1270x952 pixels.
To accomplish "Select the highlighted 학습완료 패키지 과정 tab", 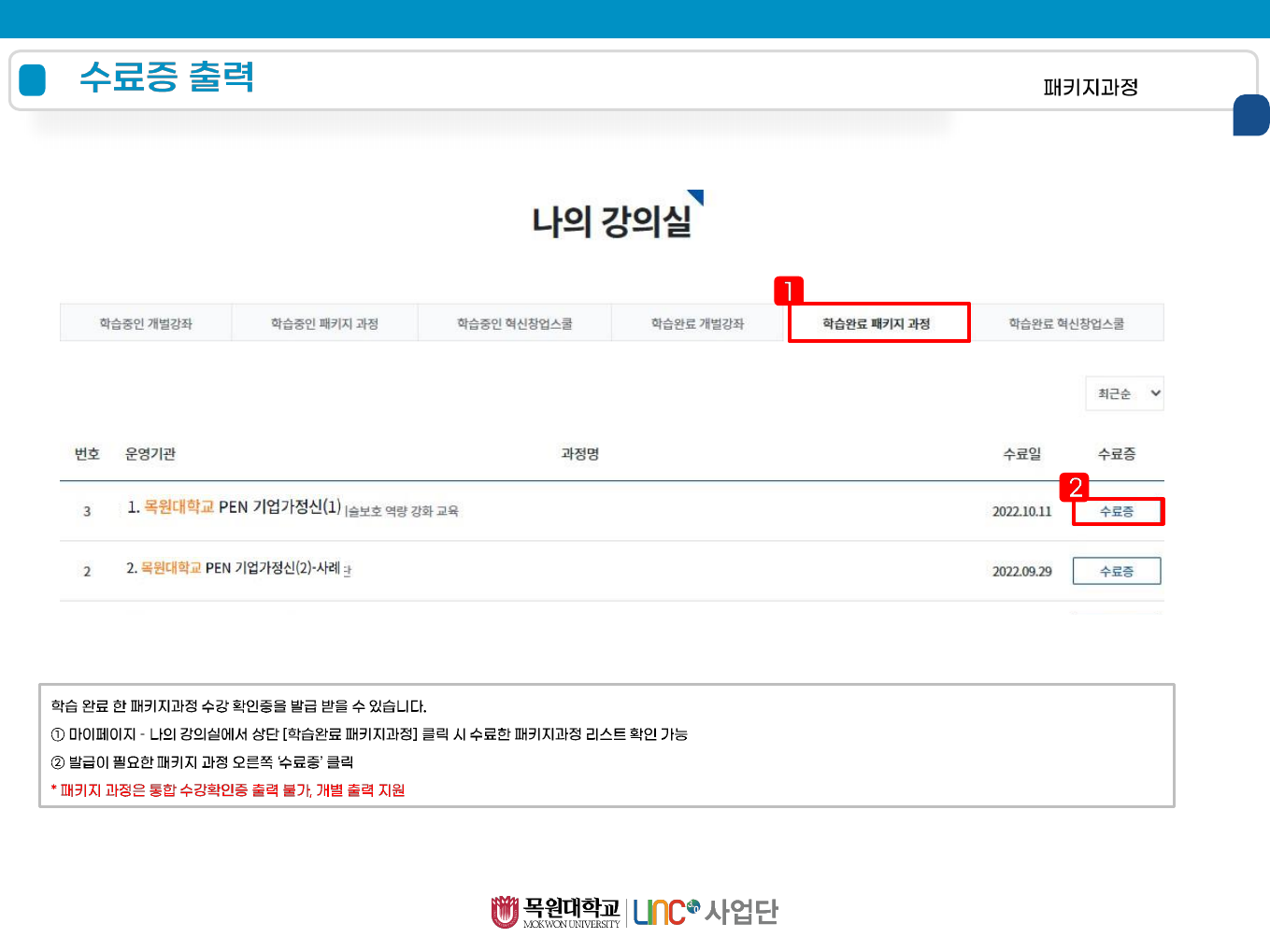I will tap(877, 323).
